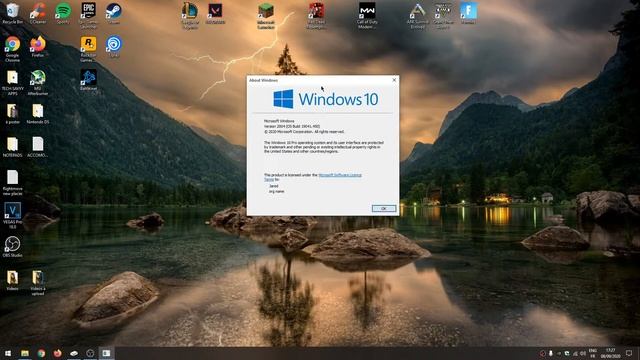
Task: Open Chrome from the taskbar
Action: (x=41, y=353)
